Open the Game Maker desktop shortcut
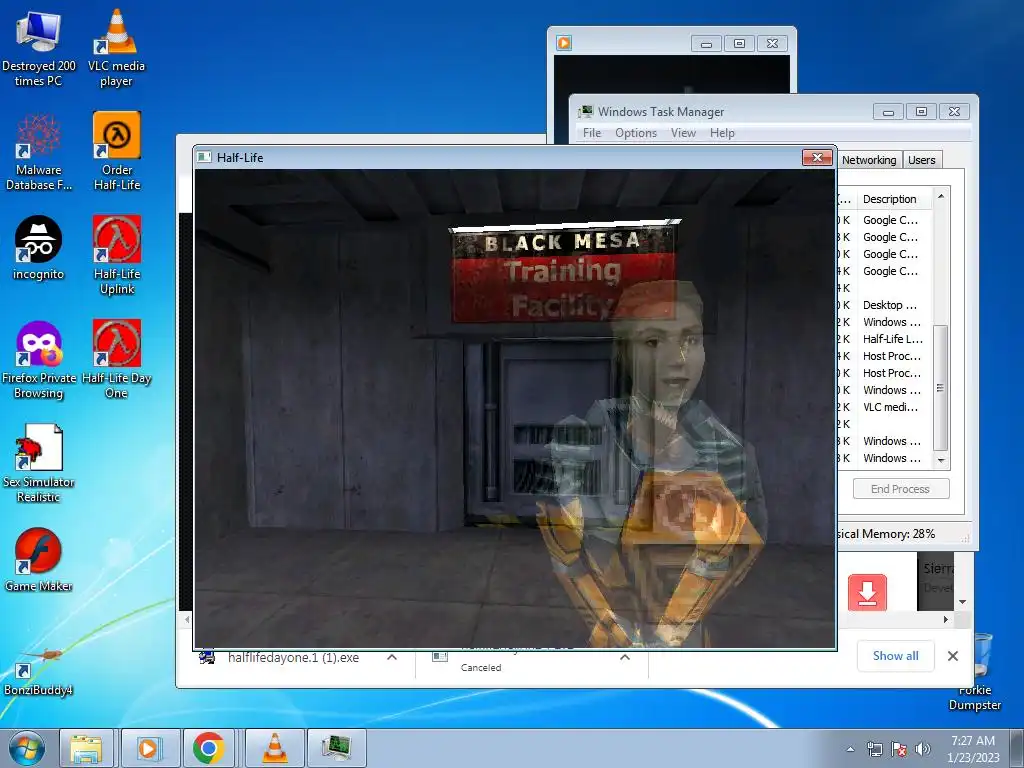1024x768 pixels. pyautogui.click(x=39, y=560)
